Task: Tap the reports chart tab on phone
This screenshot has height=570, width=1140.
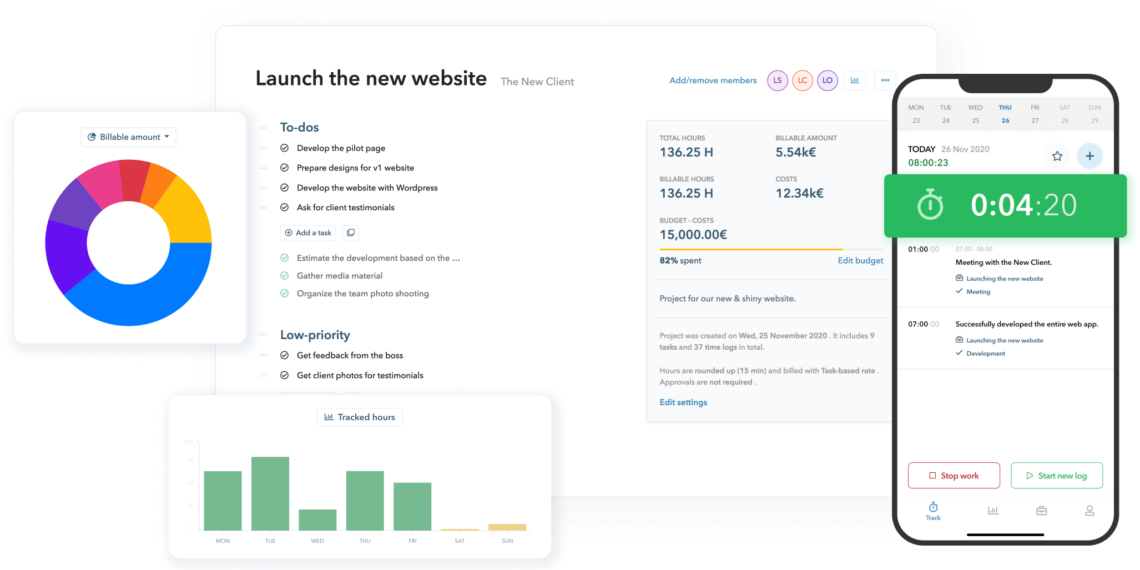Action: 993,510
